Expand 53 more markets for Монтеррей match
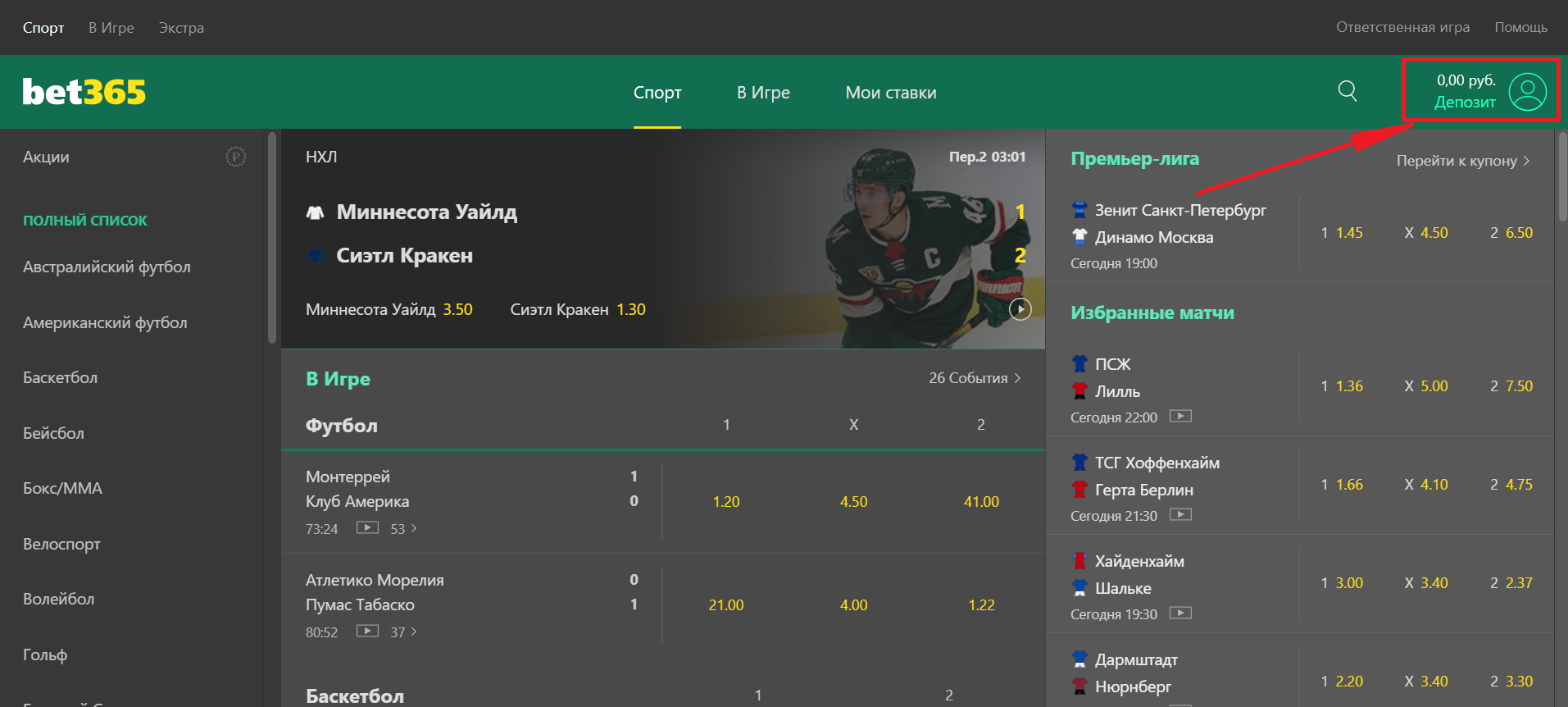 403,529
